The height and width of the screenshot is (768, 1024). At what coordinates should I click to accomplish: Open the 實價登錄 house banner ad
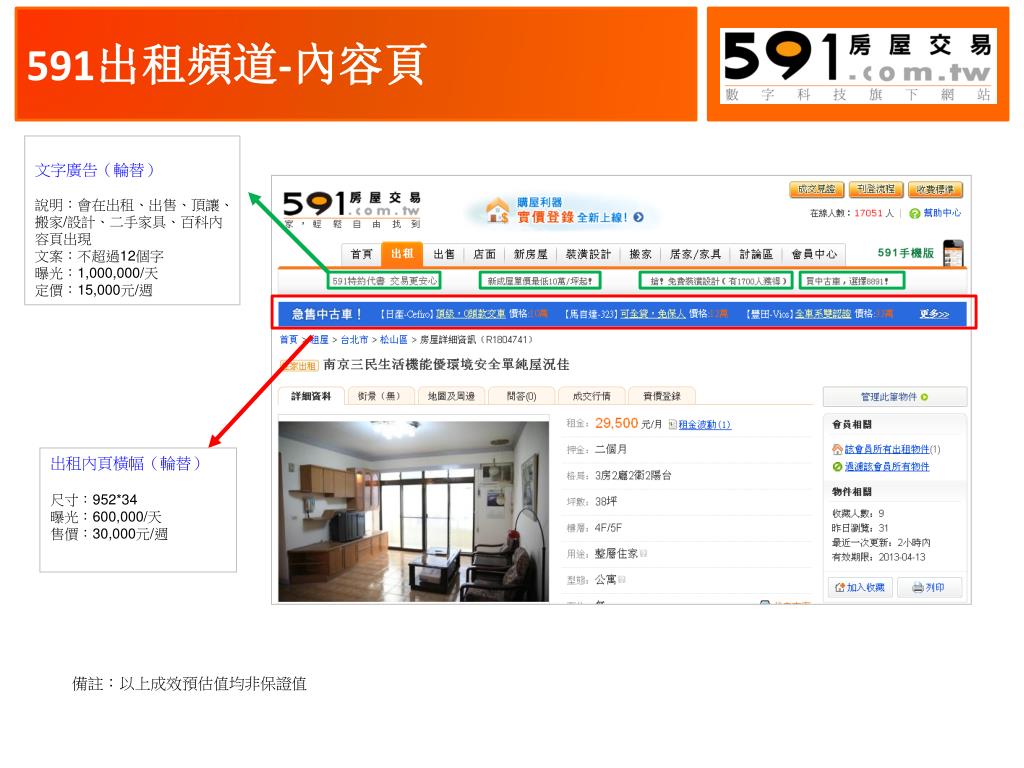pos(564,211)
